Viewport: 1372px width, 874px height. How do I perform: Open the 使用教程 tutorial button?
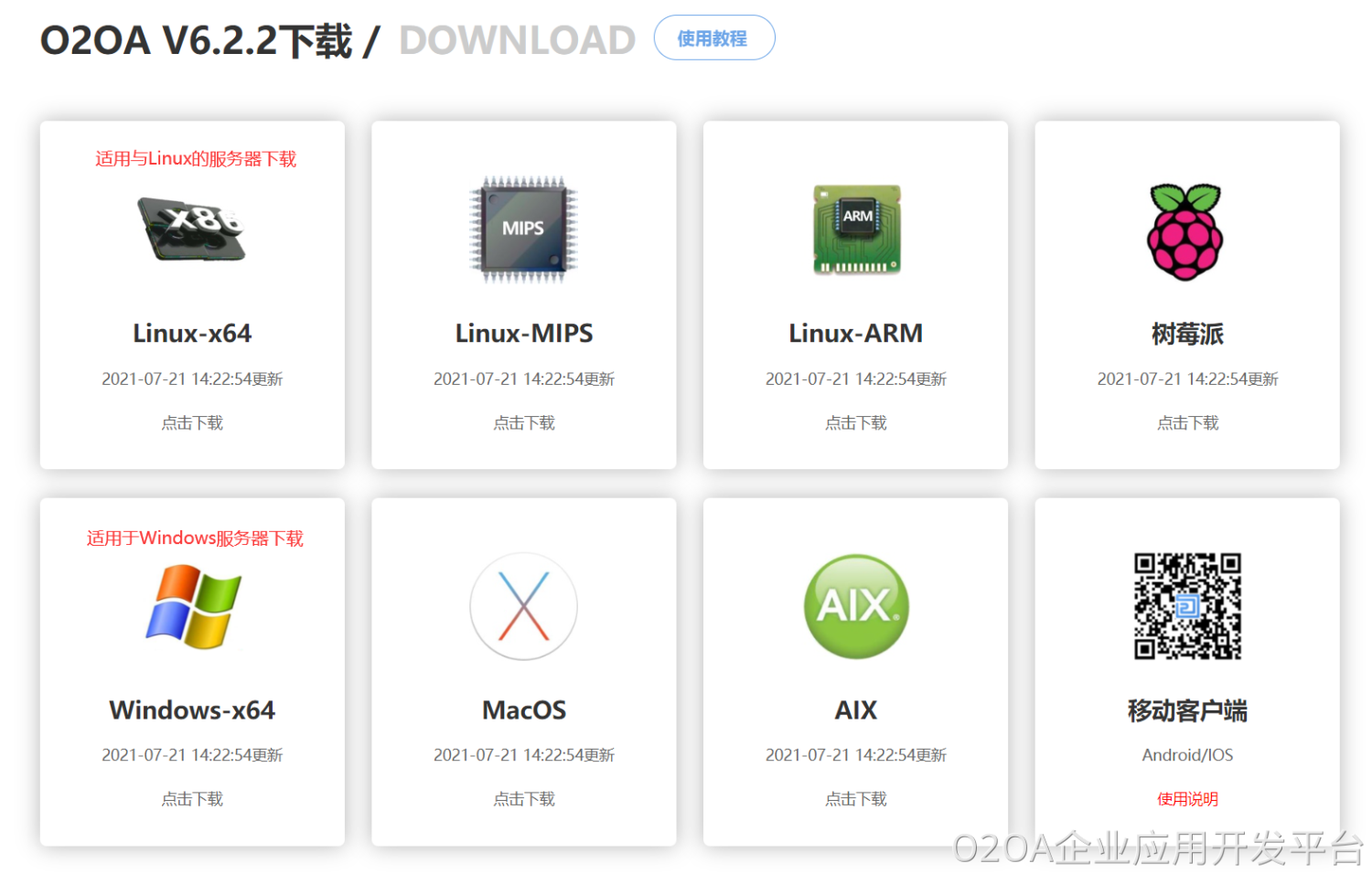713,37
